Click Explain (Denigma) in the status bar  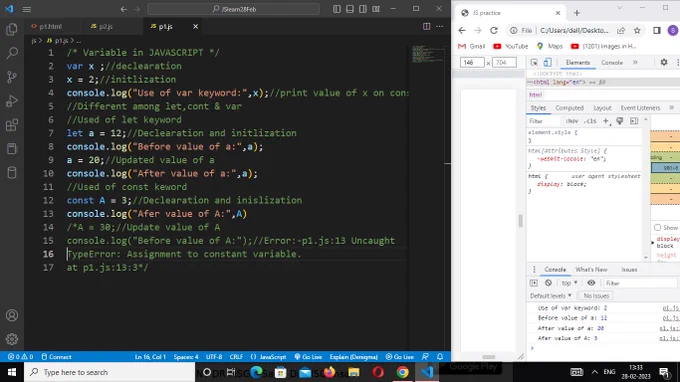tap(353, 357)
